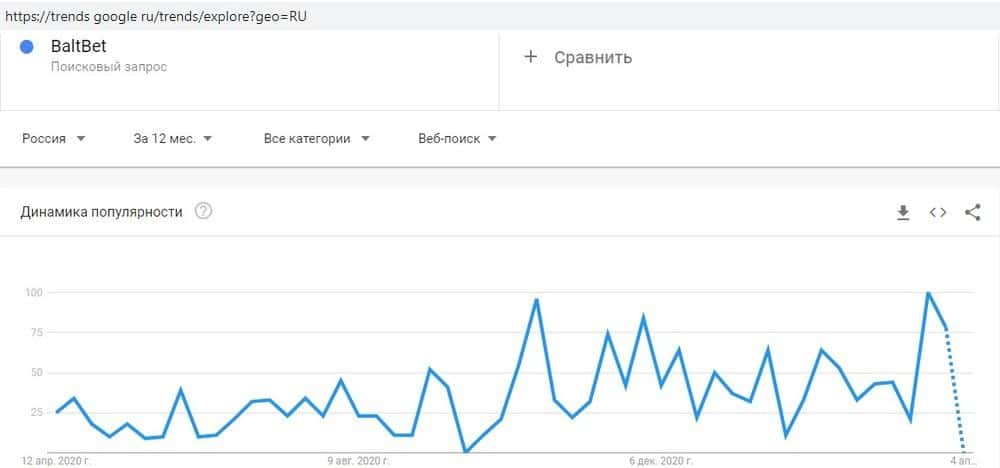
Task: Select the BaltBet search term
Action: [x=78, y=46]
